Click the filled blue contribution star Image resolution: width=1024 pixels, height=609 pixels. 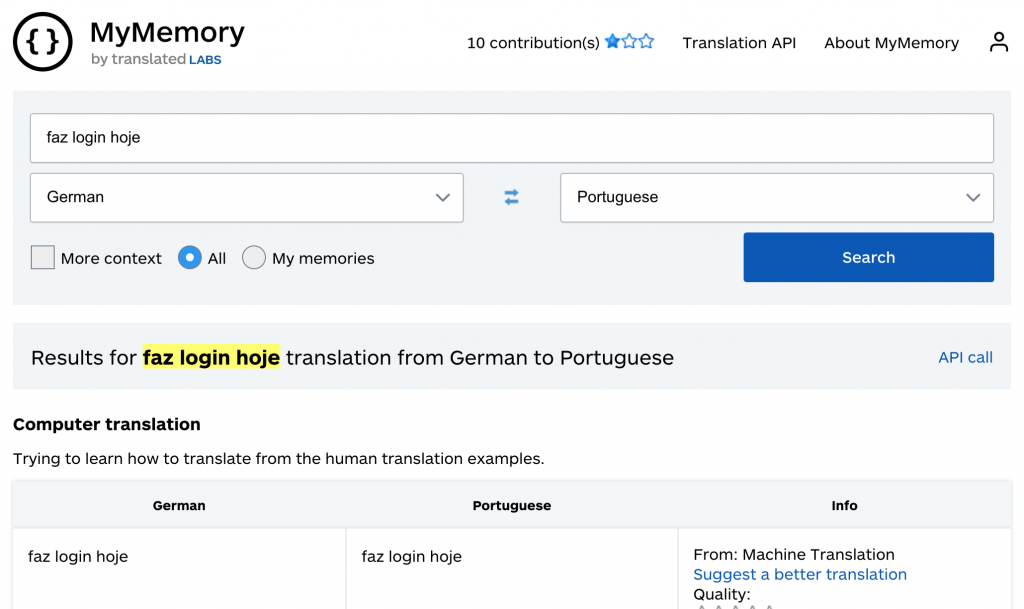click(x=612, y=42)
